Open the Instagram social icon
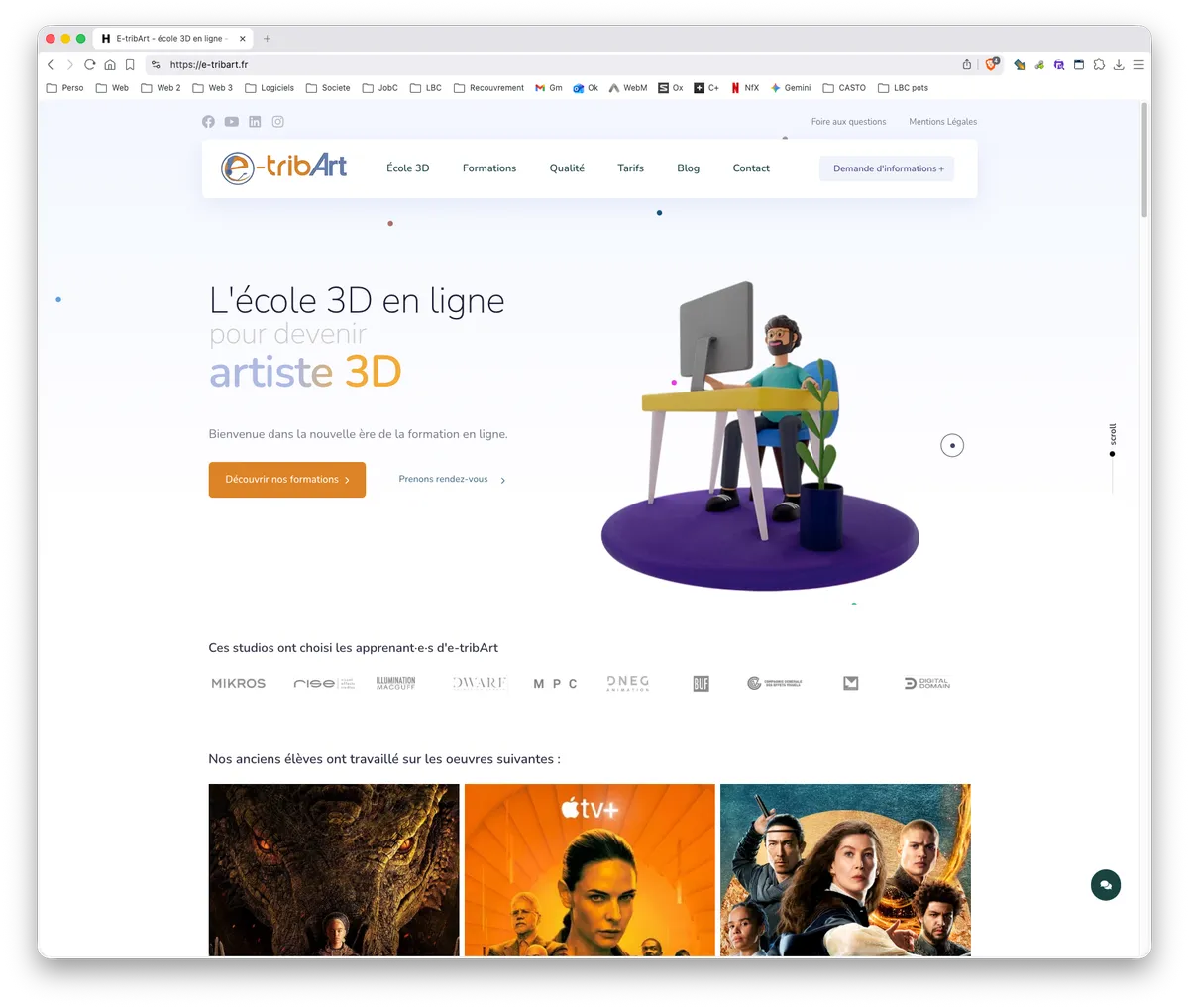The height and width of the screenshot is (1008, 1189). tap(278, 122)
